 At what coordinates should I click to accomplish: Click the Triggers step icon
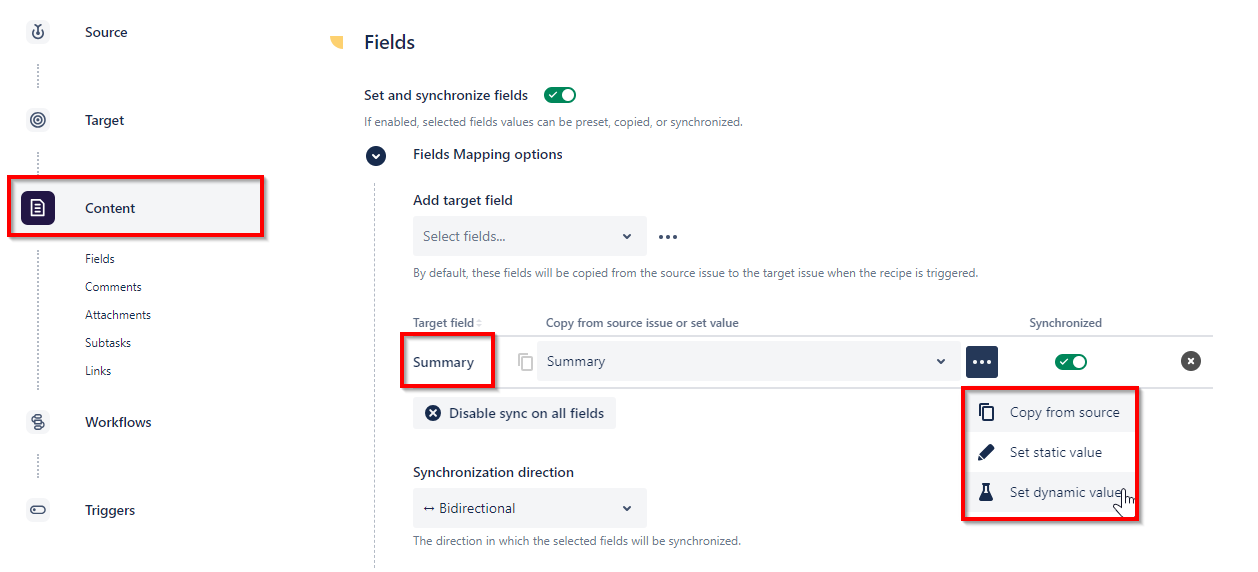(x=38, y=510)
